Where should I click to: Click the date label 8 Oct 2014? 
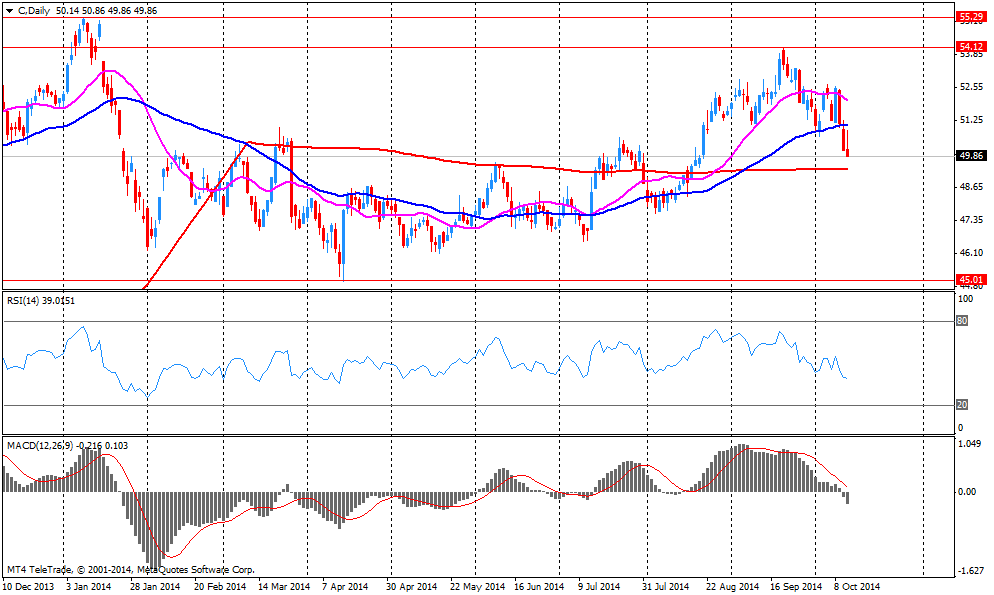[857, 587]
